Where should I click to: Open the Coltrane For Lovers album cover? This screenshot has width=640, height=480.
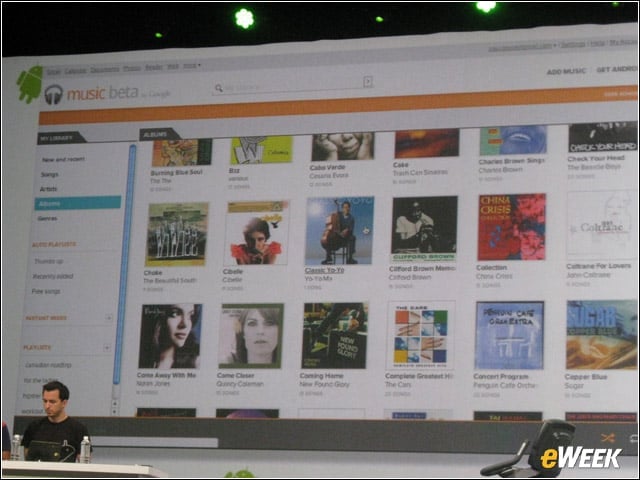pyautogui.click(x=602, y=225)
